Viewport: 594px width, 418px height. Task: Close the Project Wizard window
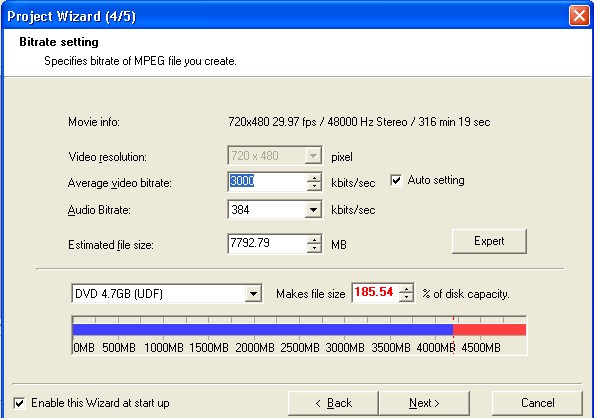[579, 16]
